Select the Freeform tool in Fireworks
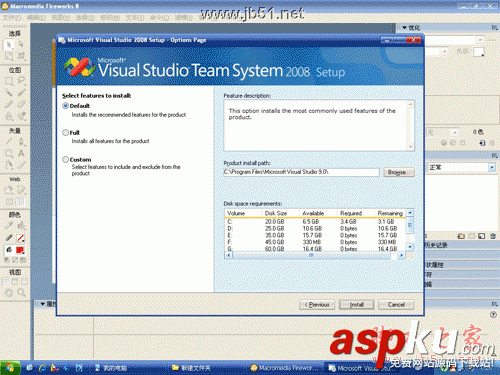Screen dimensions: 500x375 coord(9,165)
